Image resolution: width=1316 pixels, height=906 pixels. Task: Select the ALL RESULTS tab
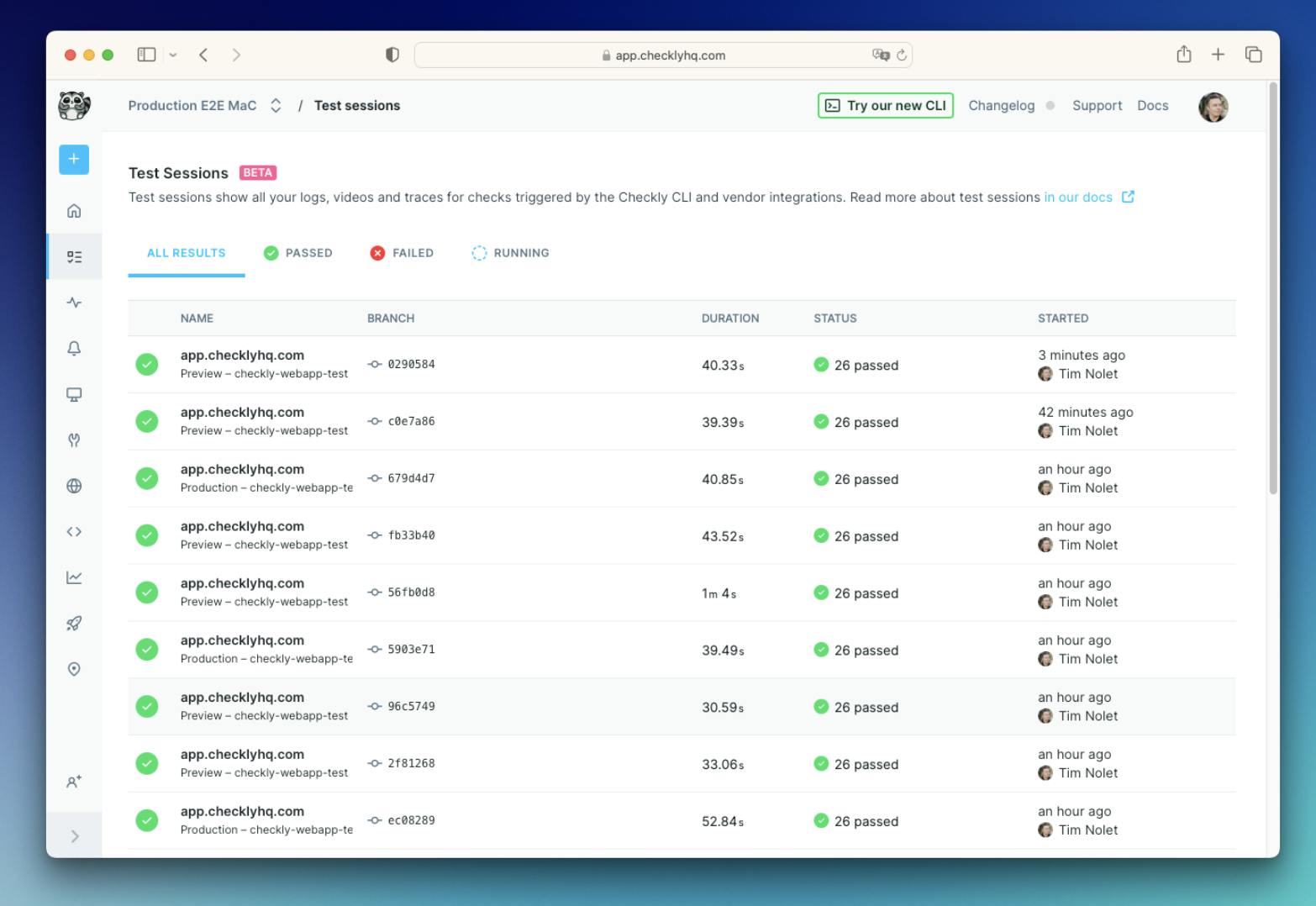click(x=187, y=253)
